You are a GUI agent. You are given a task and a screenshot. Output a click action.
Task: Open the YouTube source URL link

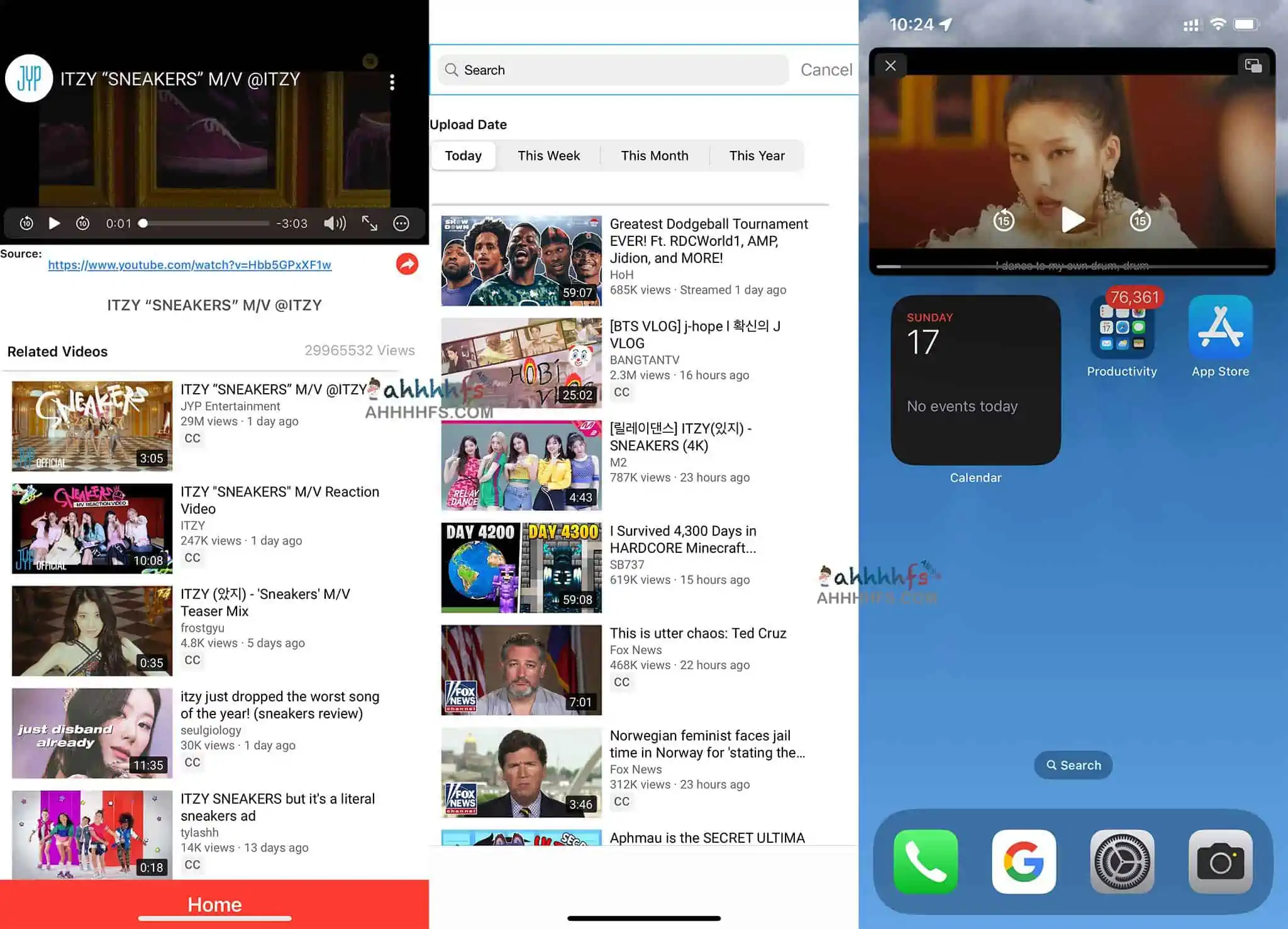[x=189, y=265]
